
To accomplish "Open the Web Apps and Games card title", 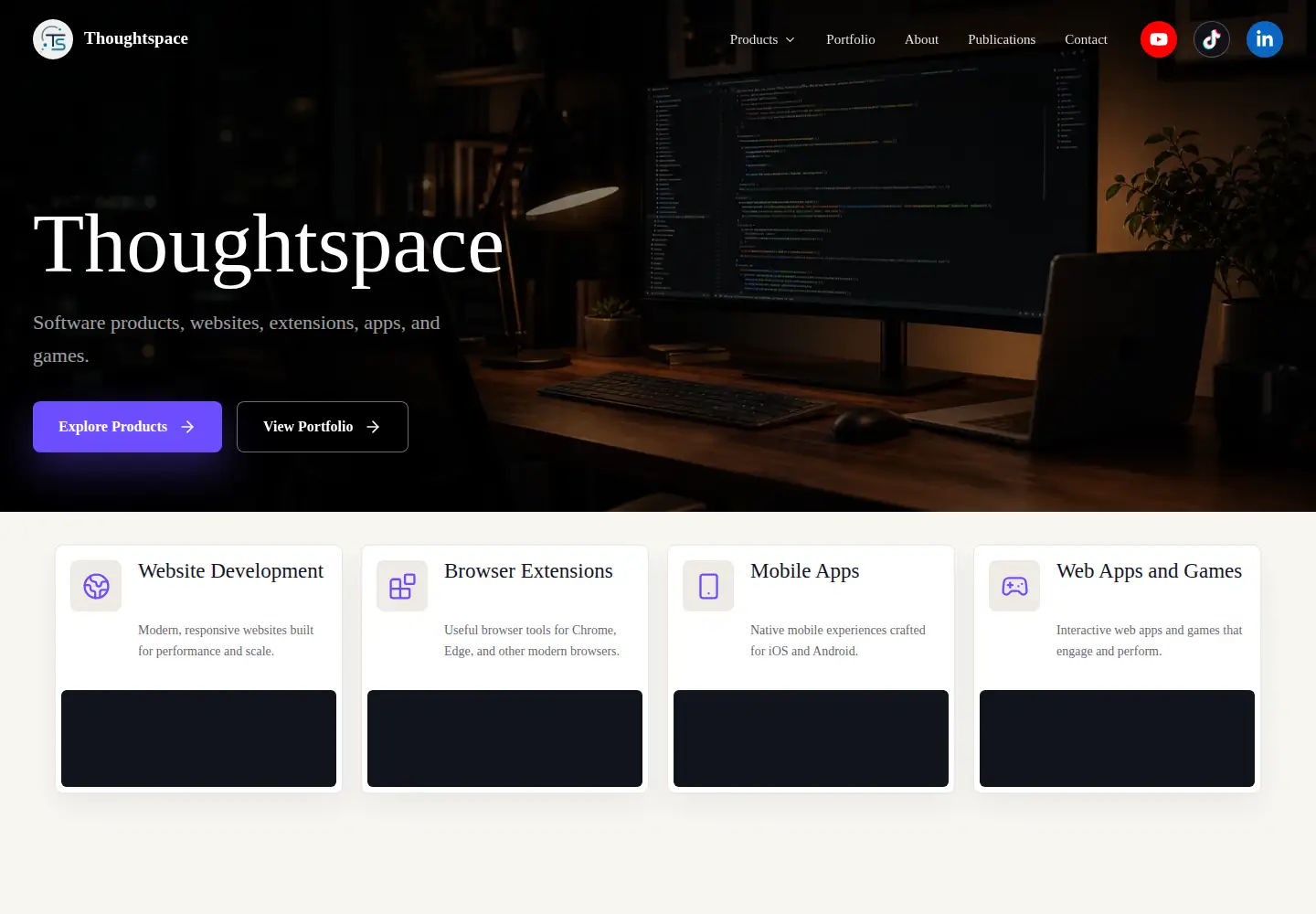I will [x=1149, y=571].
